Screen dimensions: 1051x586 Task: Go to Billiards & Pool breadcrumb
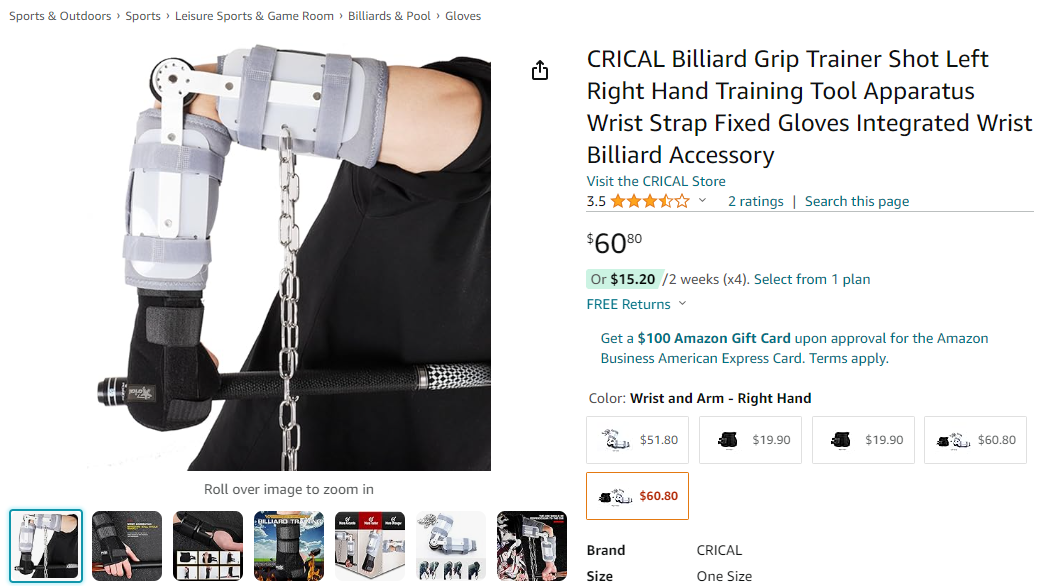click(x=390, y=16)
